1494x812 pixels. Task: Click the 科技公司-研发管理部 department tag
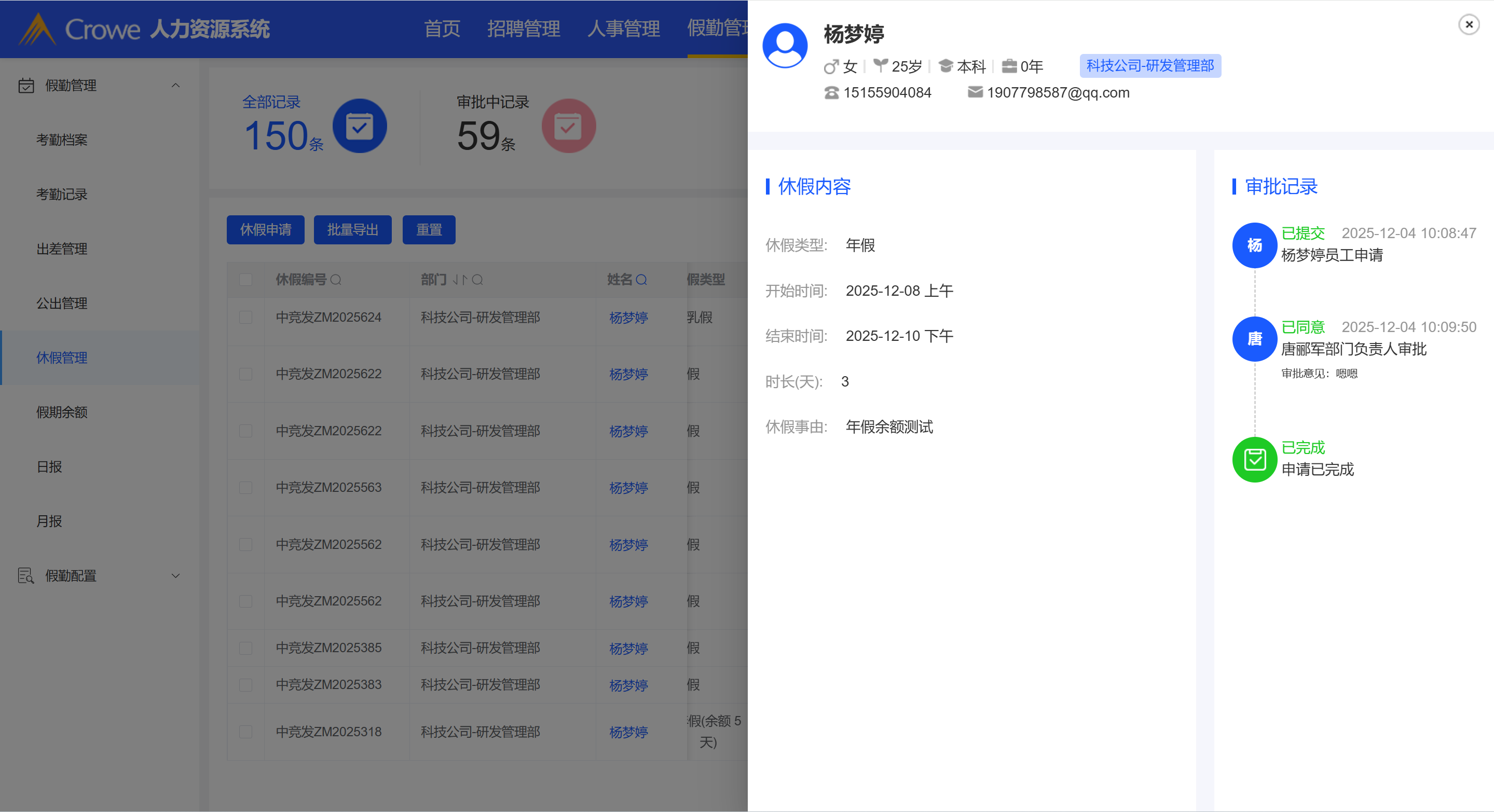(1149, 66)
